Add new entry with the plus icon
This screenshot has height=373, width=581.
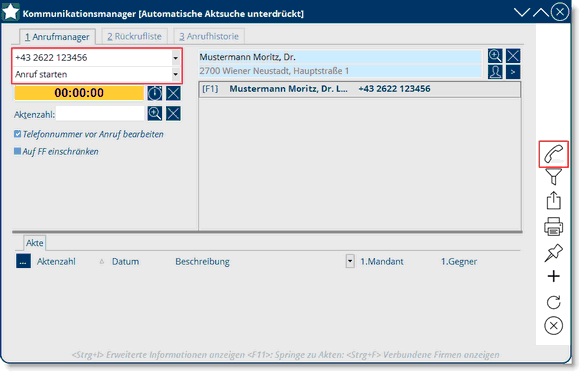coord(553,276)
